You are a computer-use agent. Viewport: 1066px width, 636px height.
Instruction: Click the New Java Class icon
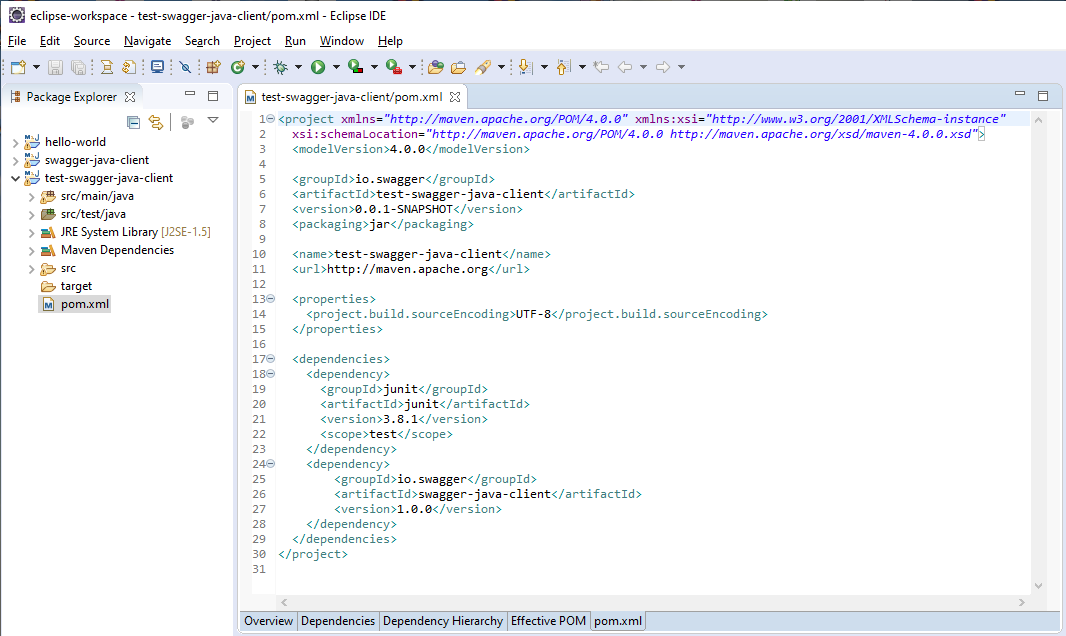click(x=238, y=67)
